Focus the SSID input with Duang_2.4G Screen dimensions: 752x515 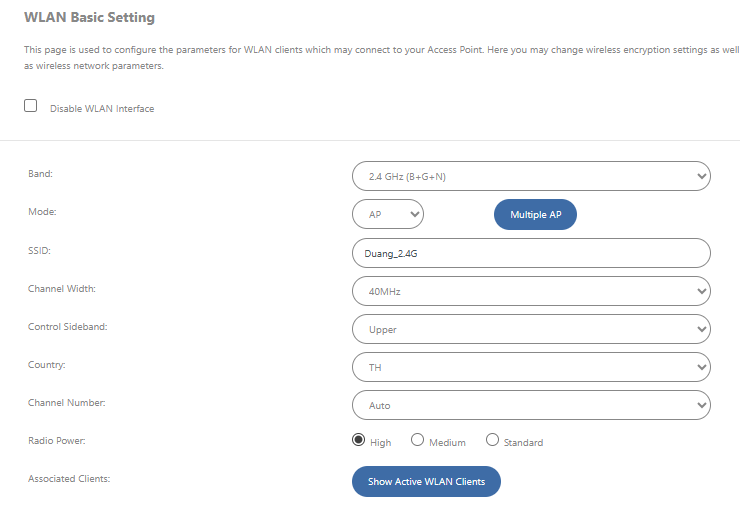coord(531,253)
